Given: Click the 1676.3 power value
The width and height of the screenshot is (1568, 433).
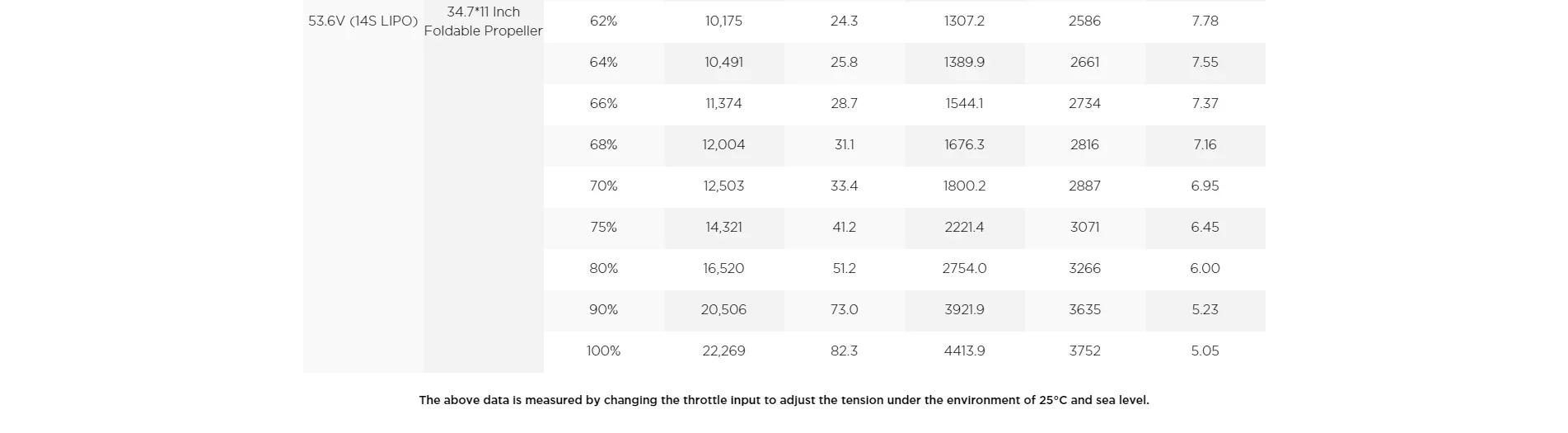Looking at the screenshot, I should click(x=965, y=145).
